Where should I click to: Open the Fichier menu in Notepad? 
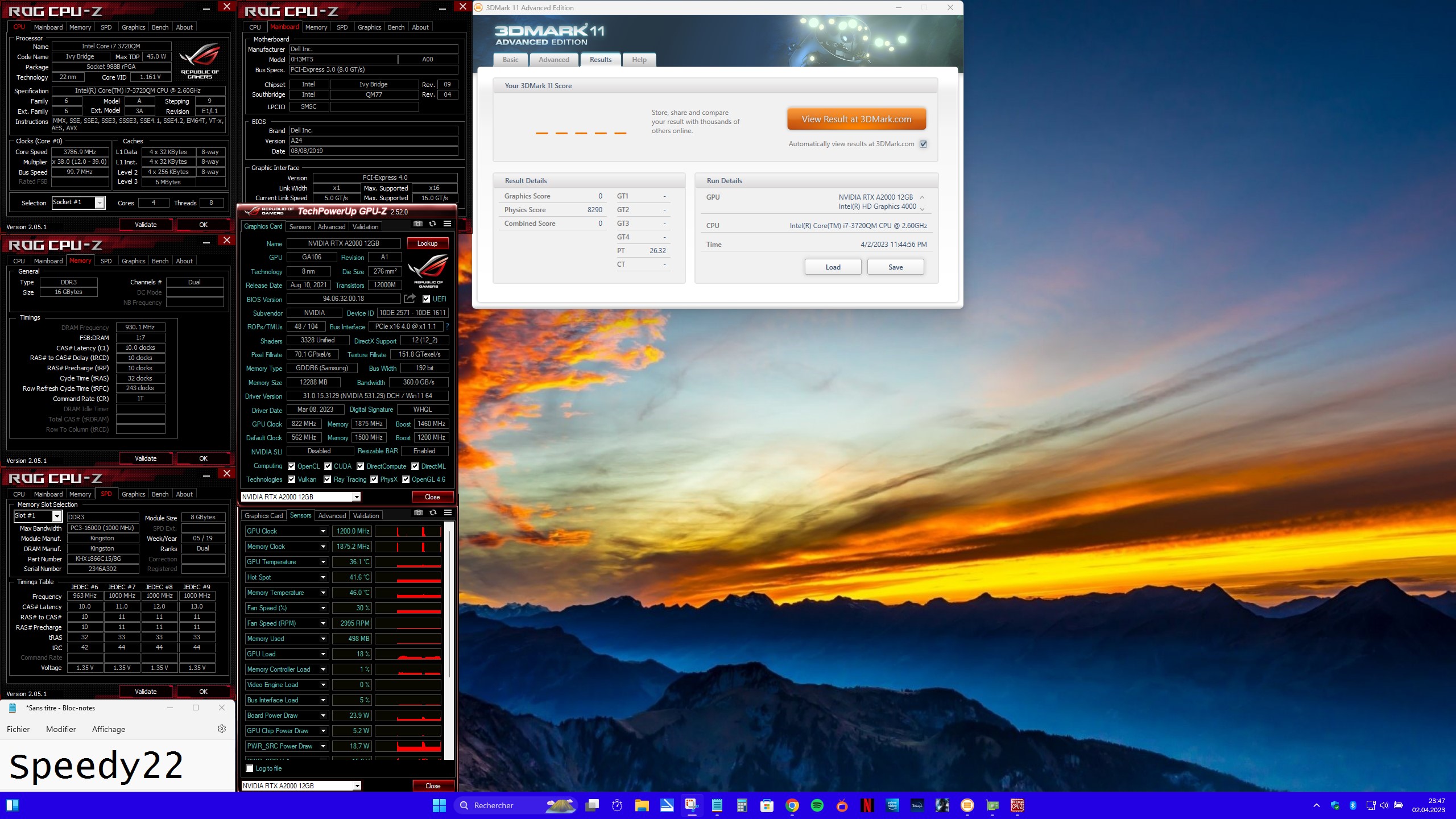click(x=18, y=729)
